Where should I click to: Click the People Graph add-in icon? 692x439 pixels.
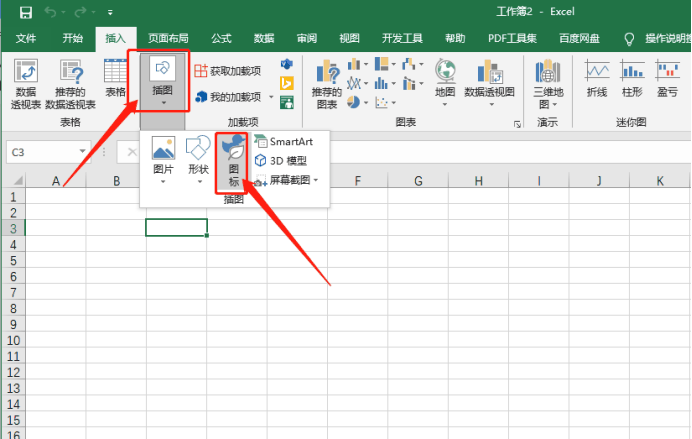pyautogui.click(x=287, y=103)
